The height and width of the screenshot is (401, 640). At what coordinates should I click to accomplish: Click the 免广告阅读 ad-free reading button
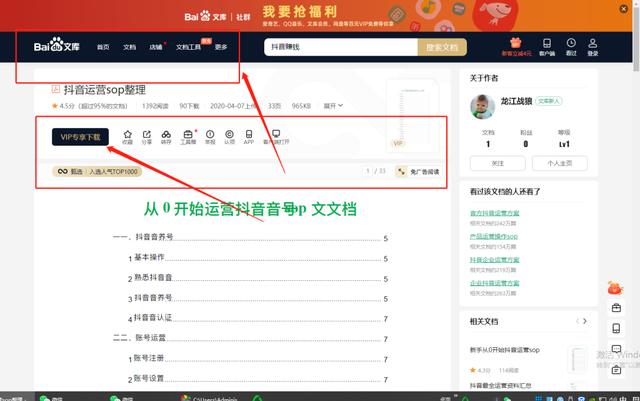click(x=418, y=172)
